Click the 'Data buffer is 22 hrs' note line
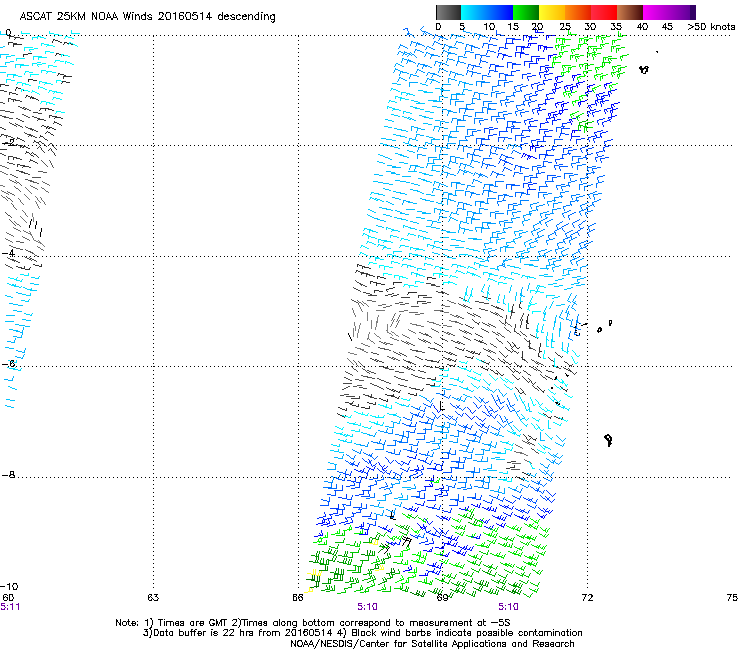The height and width of the screenshot is (650, 740). click(362, 633)
